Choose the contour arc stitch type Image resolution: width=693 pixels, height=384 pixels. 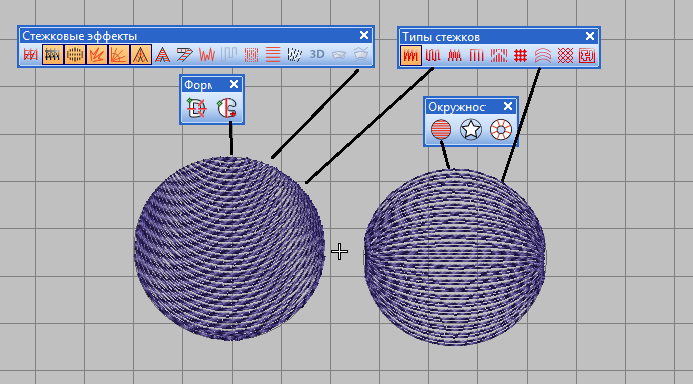click(543, 55)
